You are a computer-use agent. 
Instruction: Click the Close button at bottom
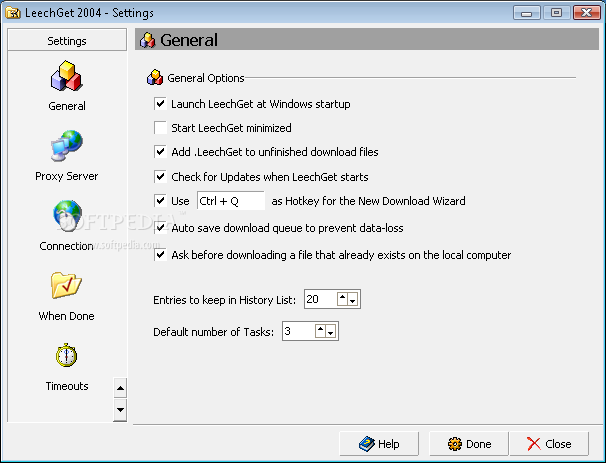549,444
